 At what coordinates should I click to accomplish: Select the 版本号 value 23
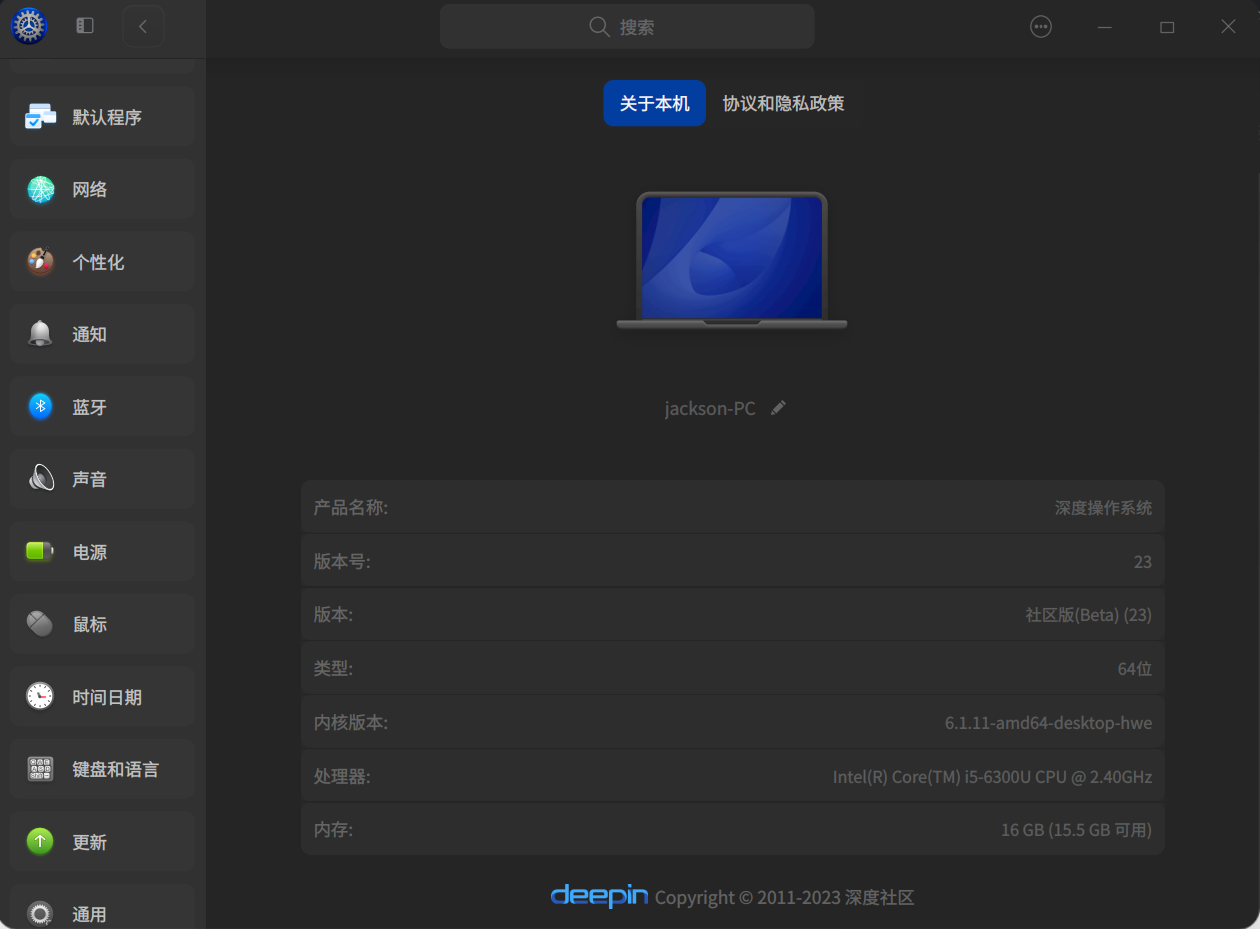click(x=1143, y=561)
